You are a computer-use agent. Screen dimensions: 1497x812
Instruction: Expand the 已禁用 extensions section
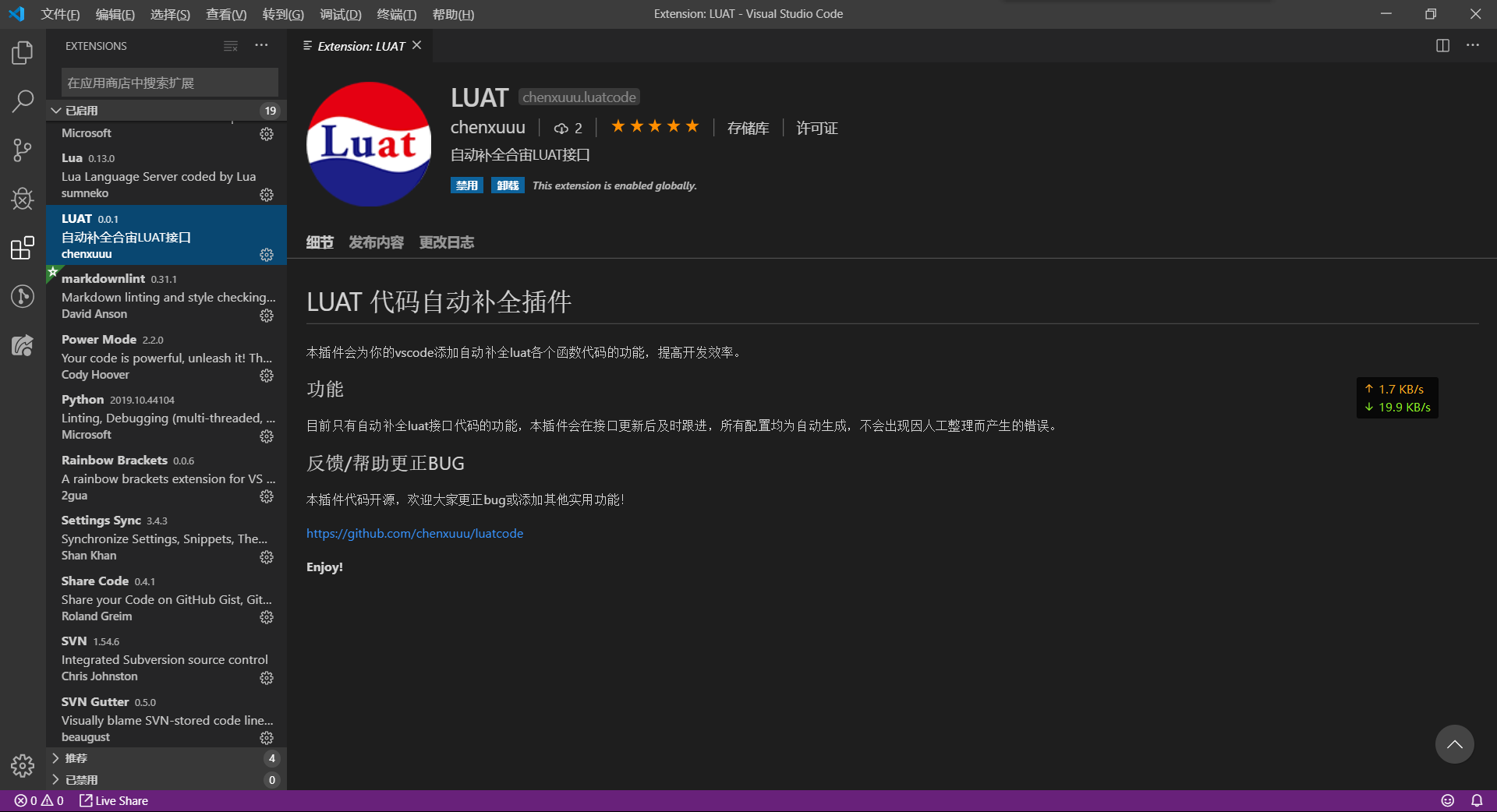(x=166, y=779)
